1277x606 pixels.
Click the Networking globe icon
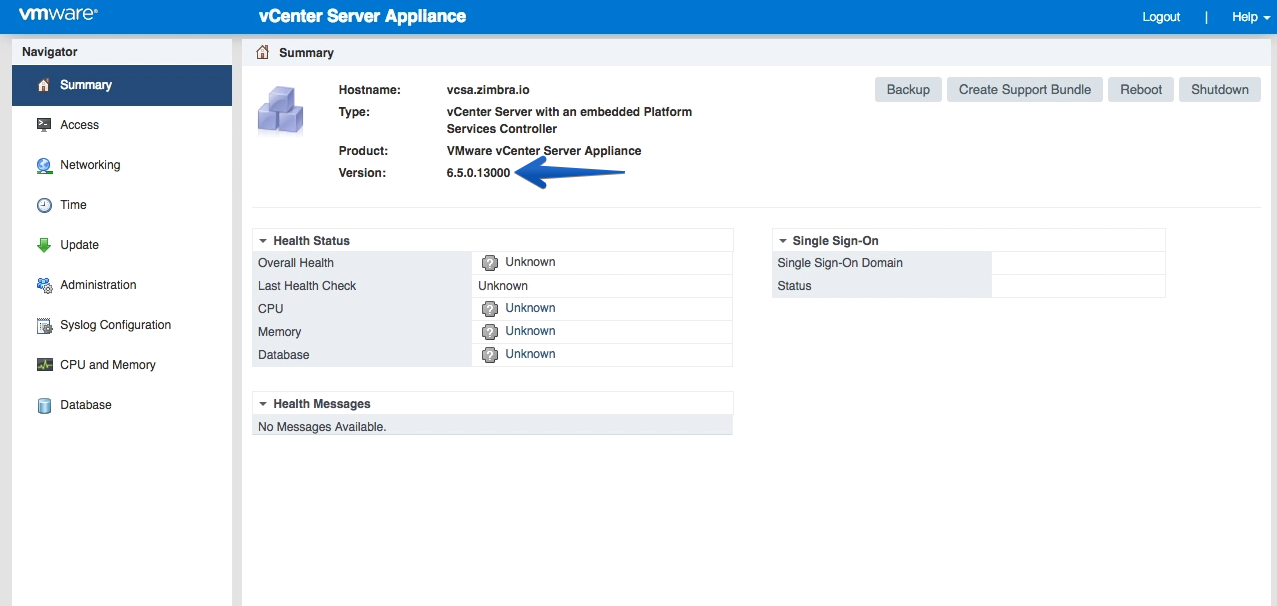[43, 165]
